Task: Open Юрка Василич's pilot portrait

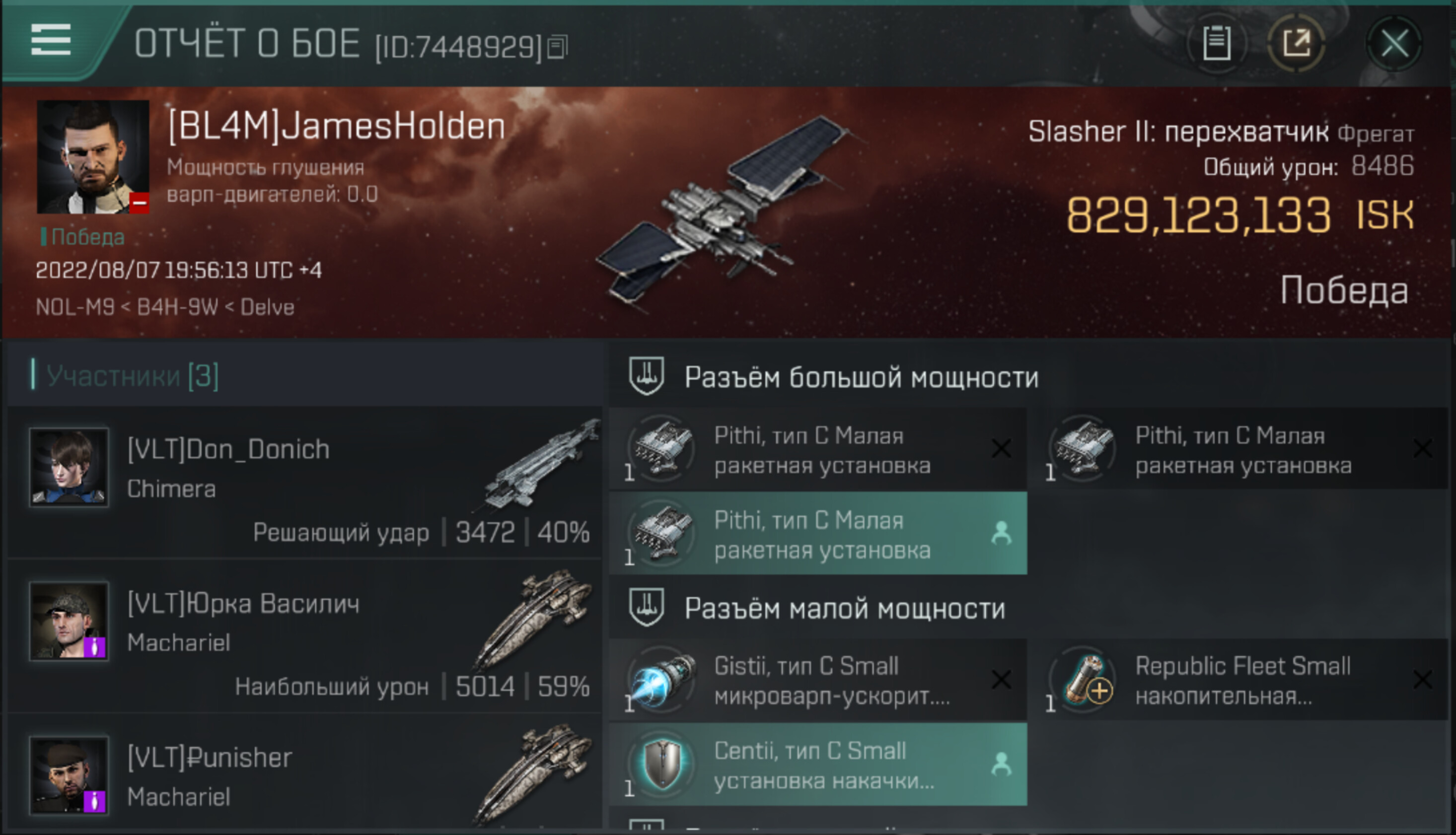Action: [x=69, y=621]
